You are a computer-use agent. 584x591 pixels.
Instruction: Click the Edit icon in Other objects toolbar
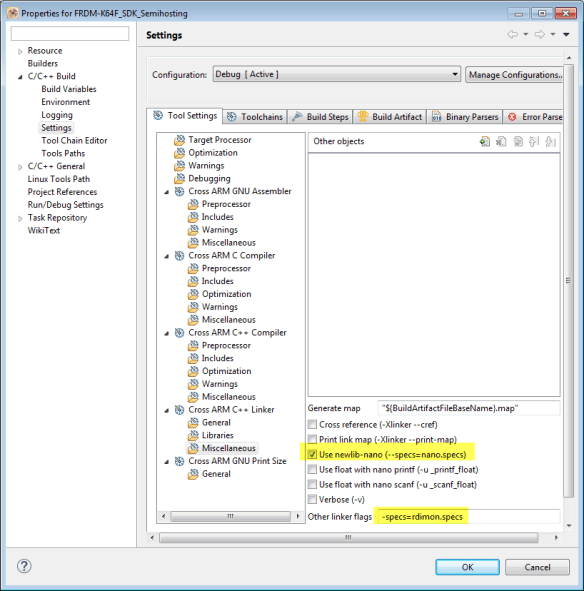click(518, 142)
